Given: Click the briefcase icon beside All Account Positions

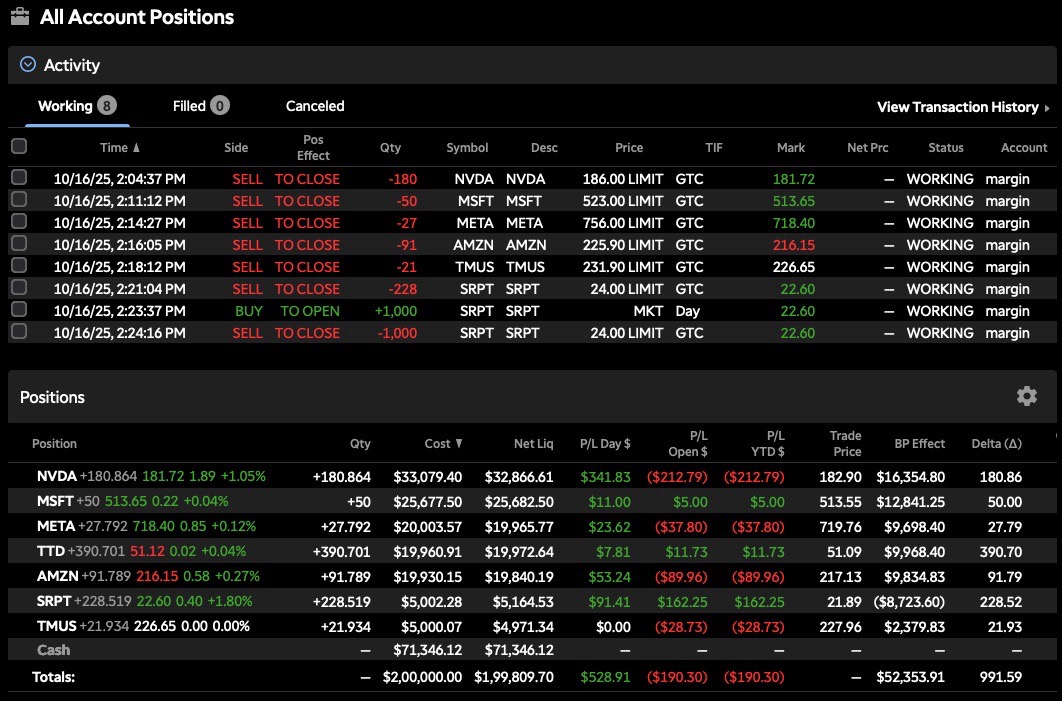Looking at the screenshot, I should click(x=20, y=17).
